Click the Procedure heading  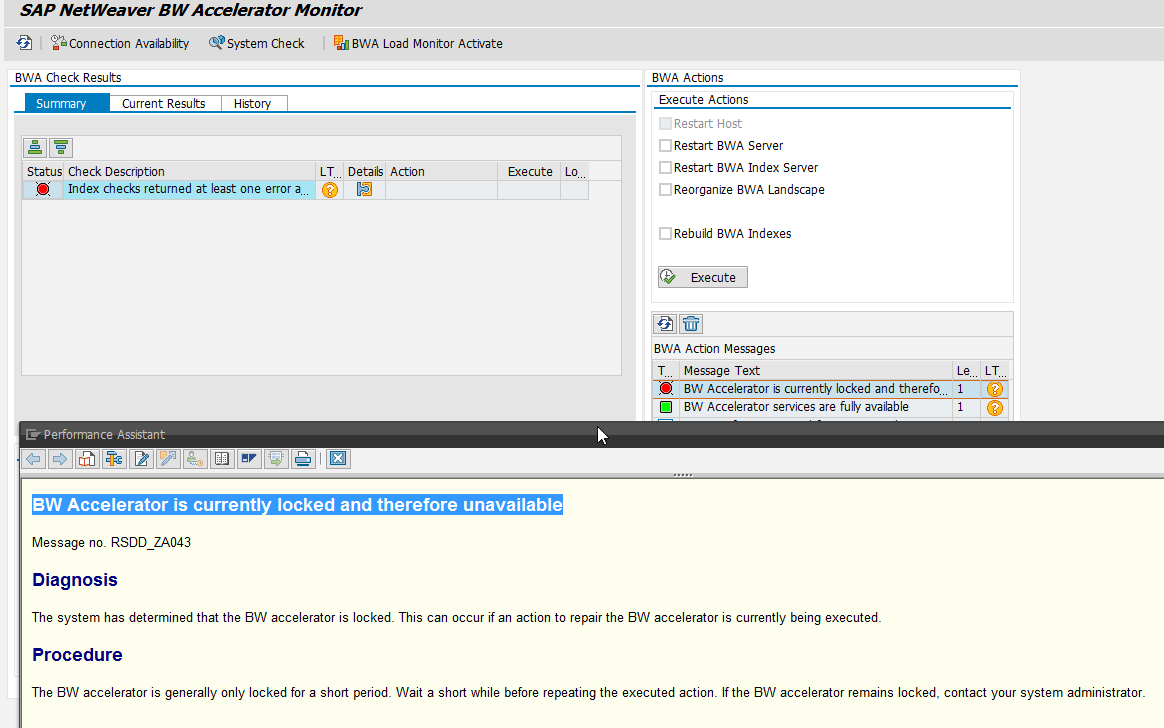point(77,655)
